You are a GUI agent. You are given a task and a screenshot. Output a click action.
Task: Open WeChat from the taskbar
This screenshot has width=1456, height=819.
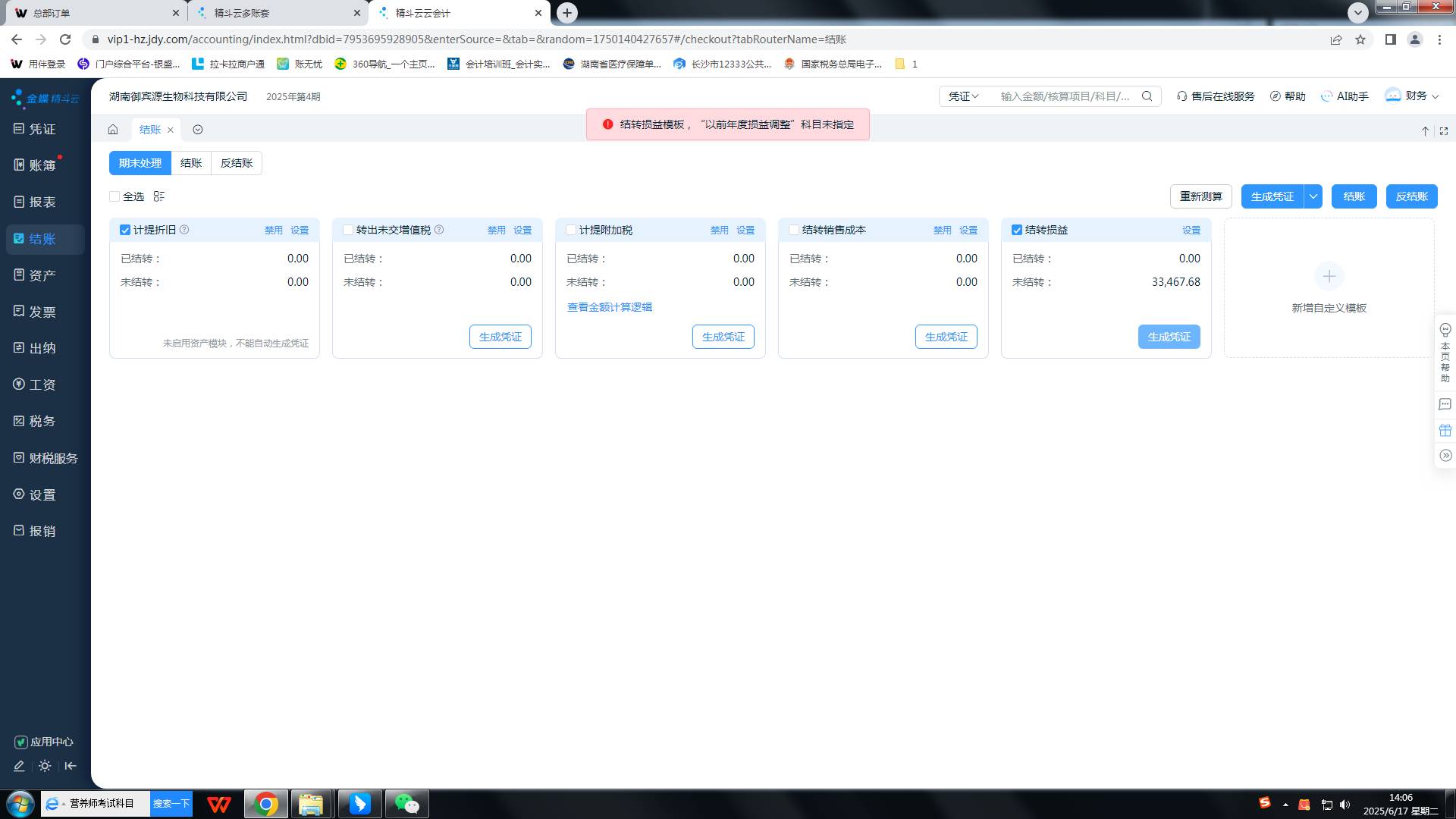click(x=407, y=804)
